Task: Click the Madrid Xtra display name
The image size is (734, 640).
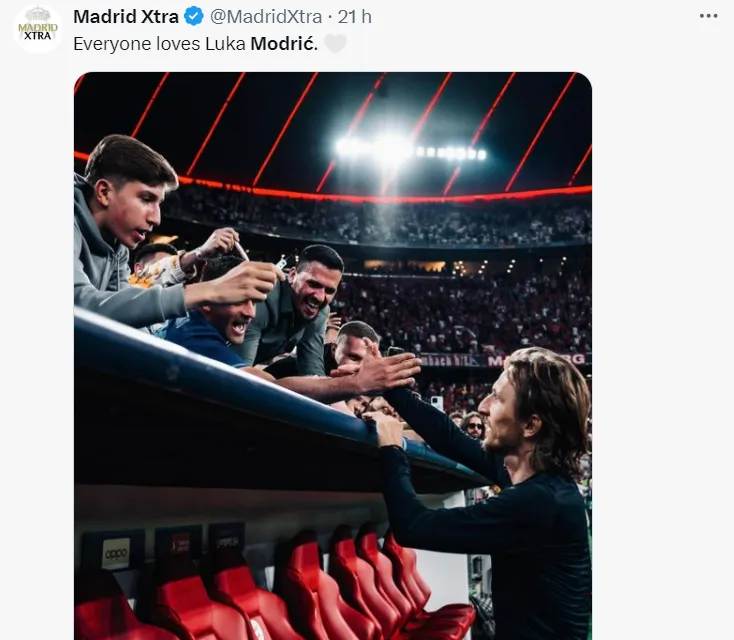Action: (126, 17)
